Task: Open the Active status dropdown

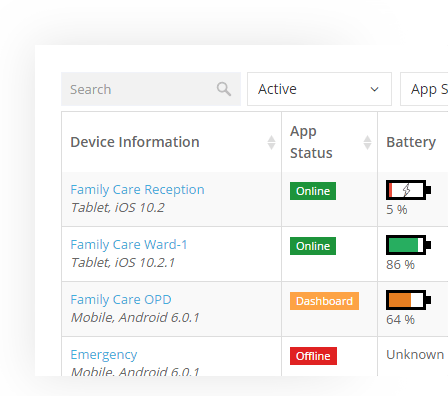Action: (319, 89)
